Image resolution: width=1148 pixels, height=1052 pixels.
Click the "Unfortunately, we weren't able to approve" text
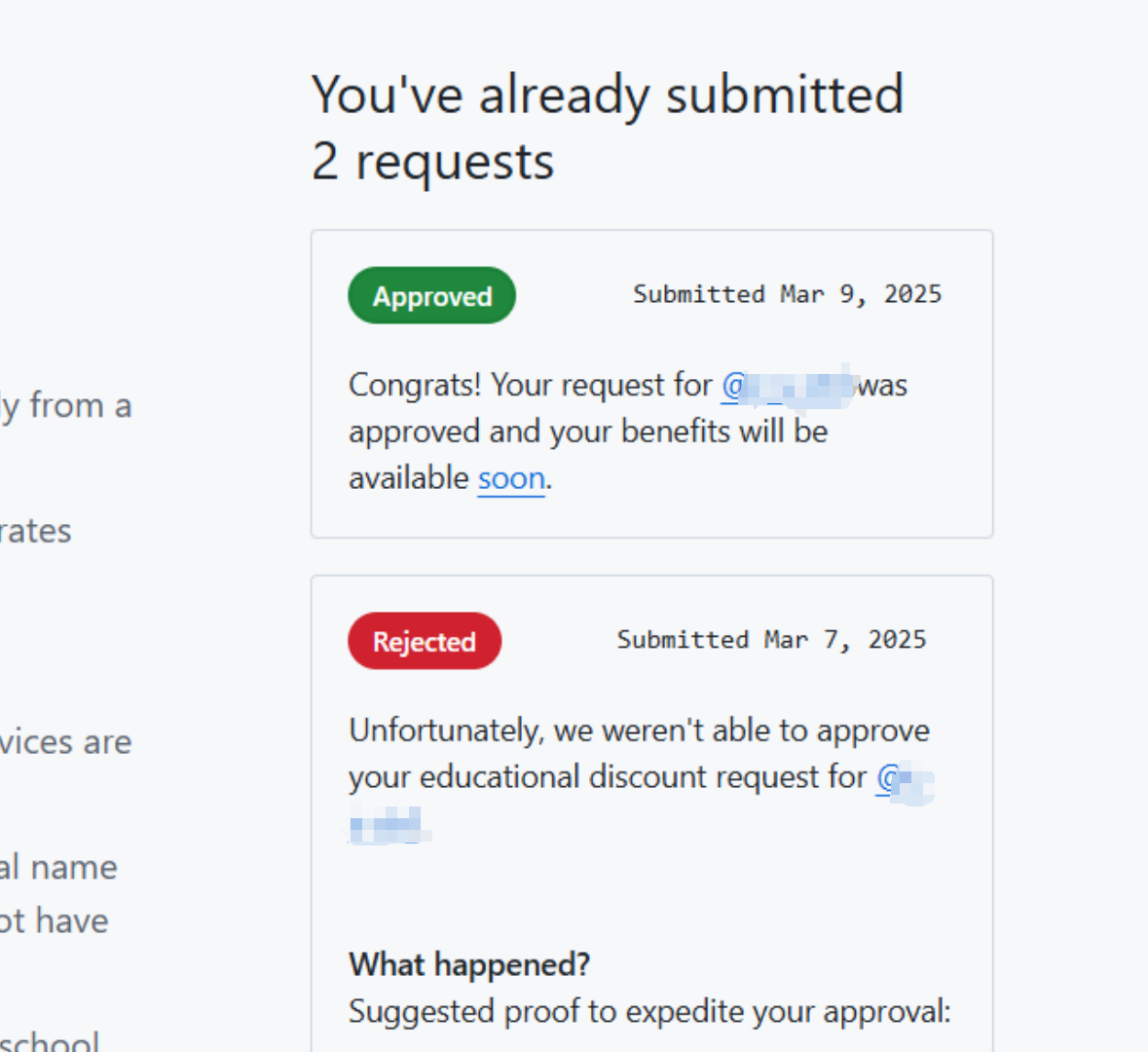pyautogui.click(x=639, y=732)
